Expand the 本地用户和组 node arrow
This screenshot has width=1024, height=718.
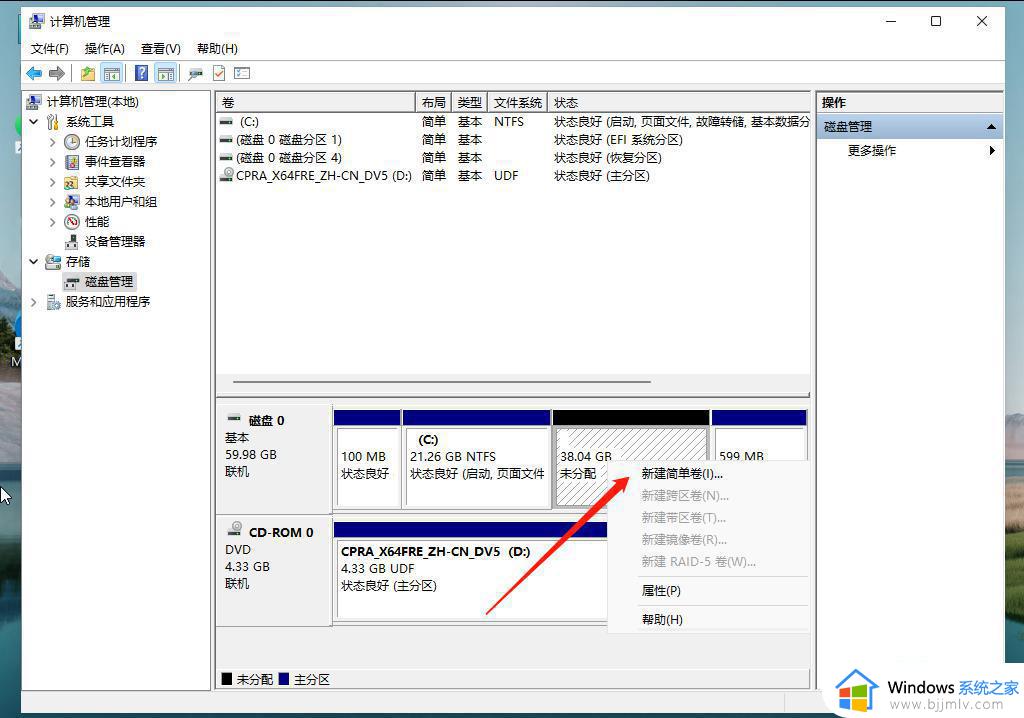pos(53,202)
